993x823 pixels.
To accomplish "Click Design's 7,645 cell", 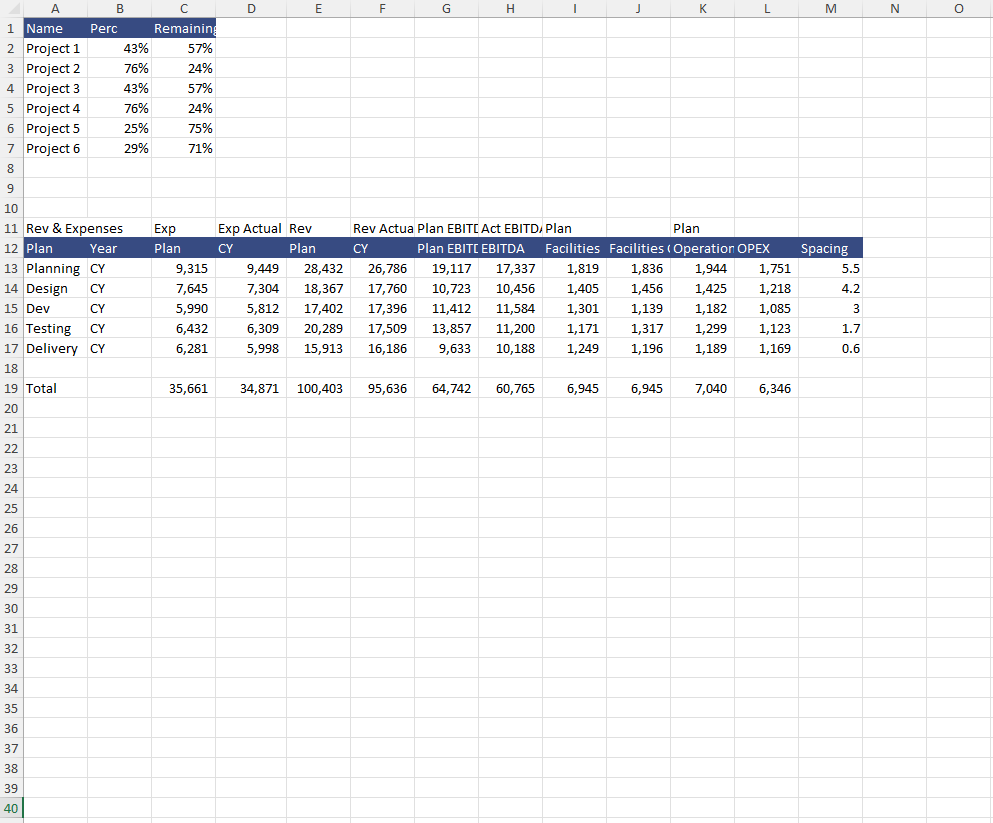I will pyautogui.click(x=184, y=289).
